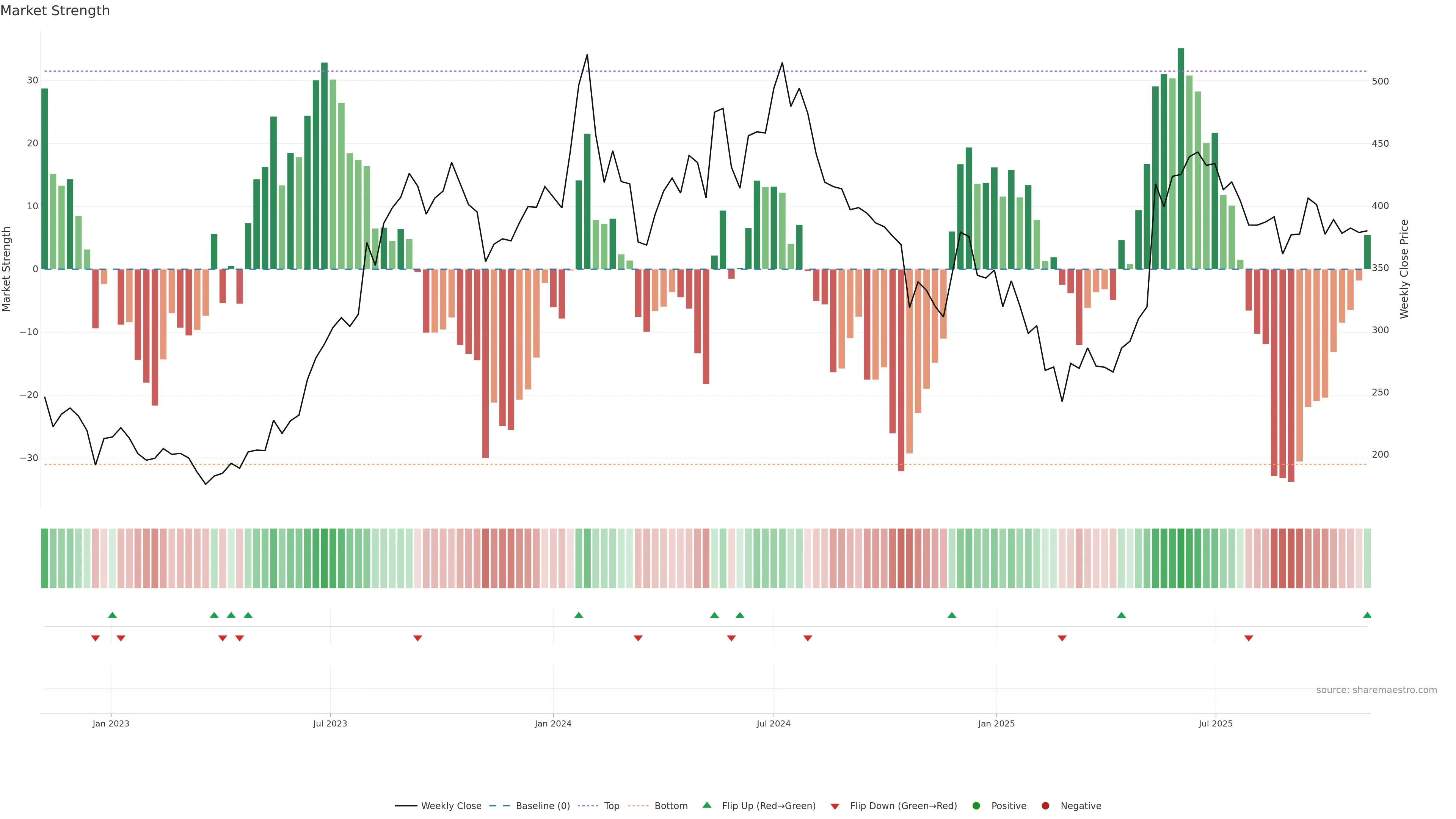Click the Flip Down red triangle legend icon
This screenshot has width=1456, height=819.
coord(835,806)
